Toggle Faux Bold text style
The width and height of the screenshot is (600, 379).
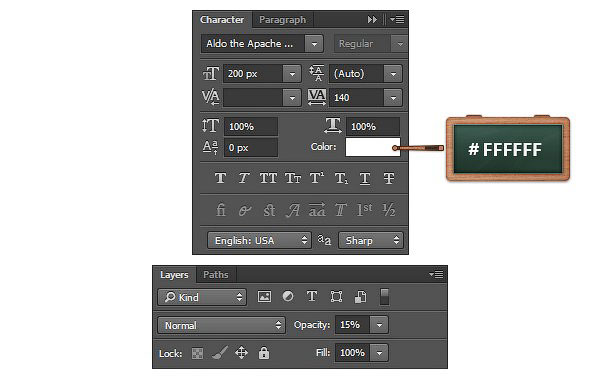pyautogui.click(x=220, y=178)
